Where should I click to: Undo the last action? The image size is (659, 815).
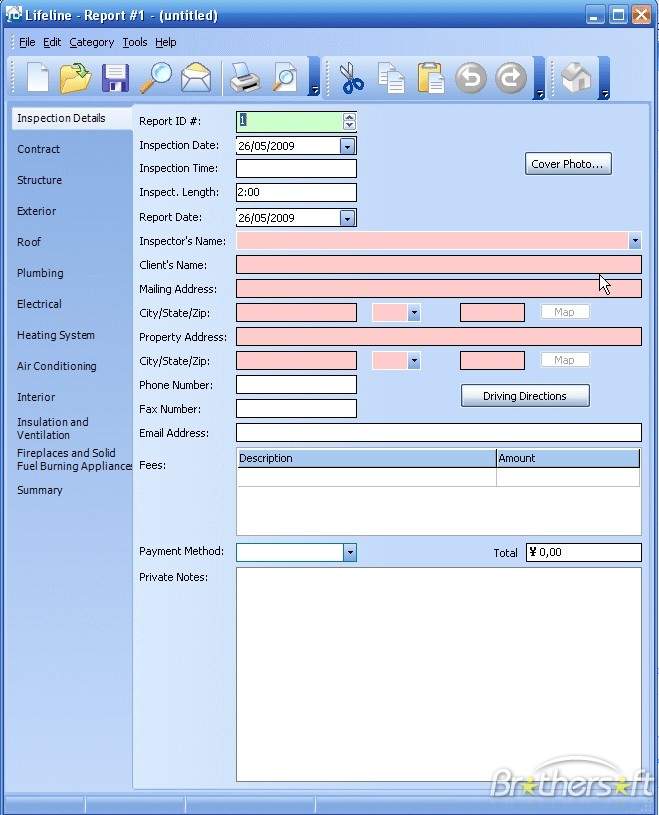471,78
